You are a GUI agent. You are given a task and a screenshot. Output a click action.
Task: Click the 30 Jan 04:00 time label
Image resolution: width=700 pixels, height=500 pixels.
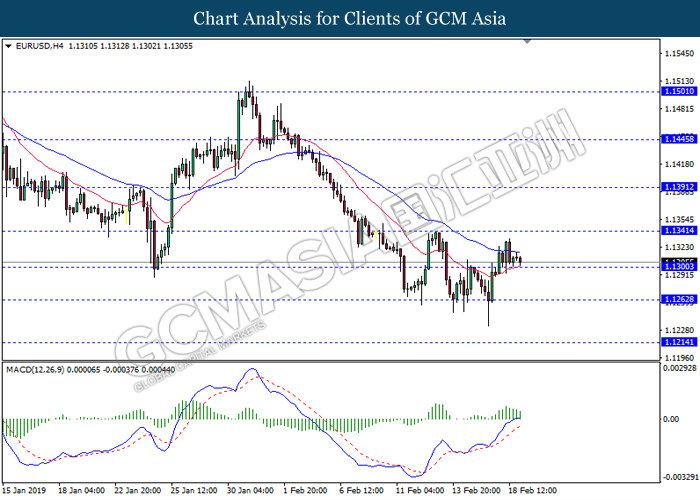pos(250,490)
